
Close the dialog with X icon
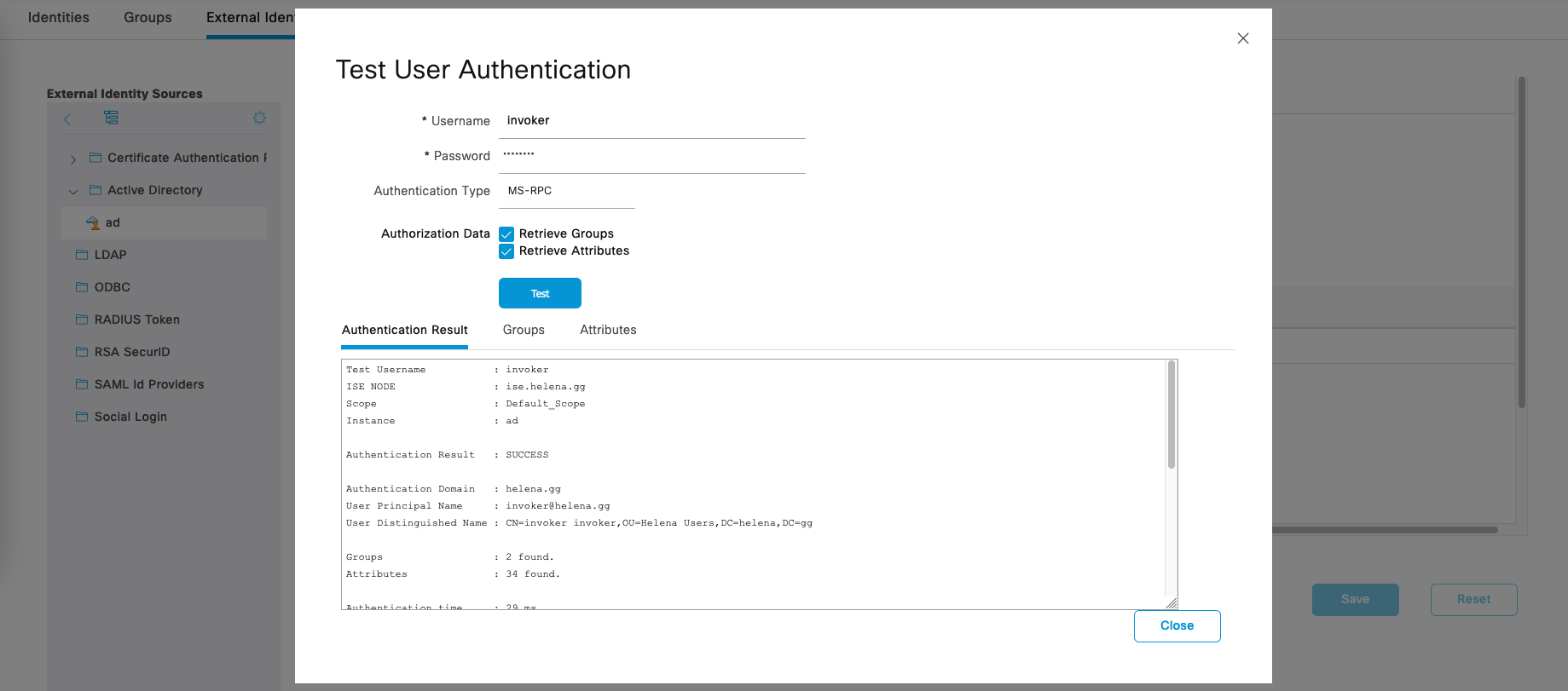click(x=1242, y=38)
